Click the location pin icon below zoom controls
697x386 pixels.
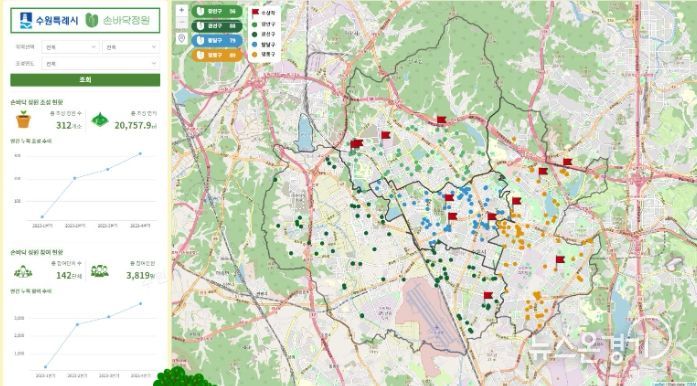[x=181, y=39]
